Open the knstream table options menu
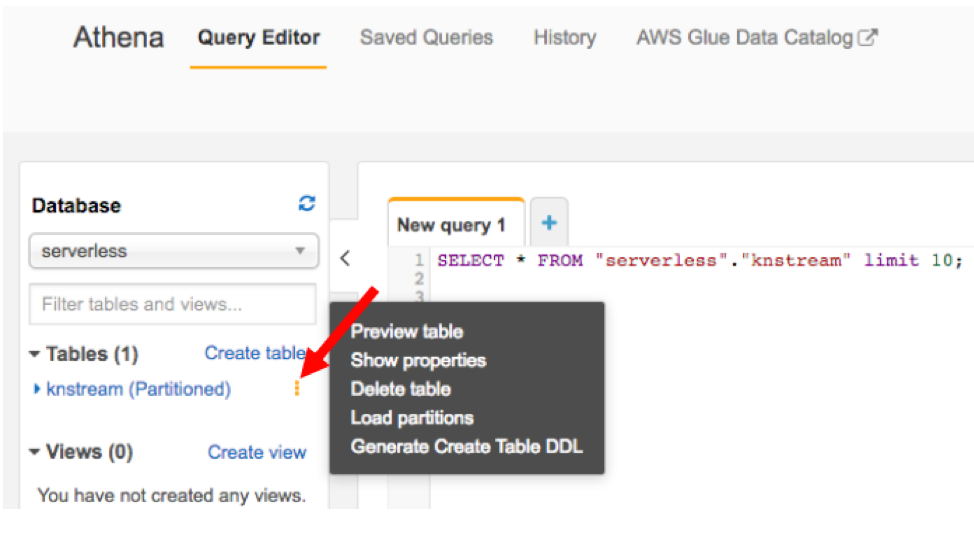Viewport: 974px width, 543px height. [297, 389]
